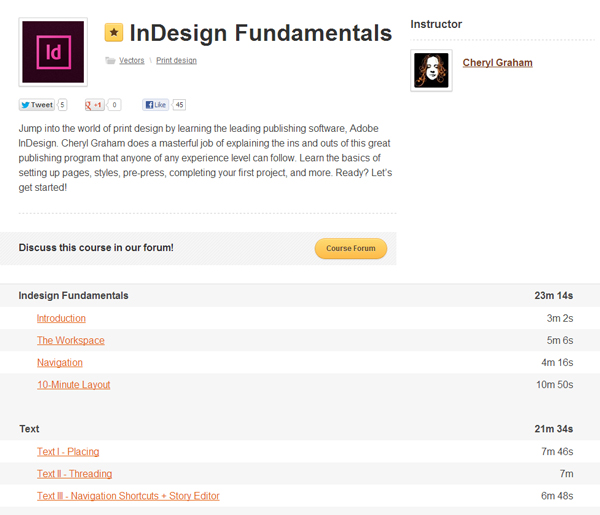Open the Introduction lesson
Screen dimensions: 600x515
point(61,318)
